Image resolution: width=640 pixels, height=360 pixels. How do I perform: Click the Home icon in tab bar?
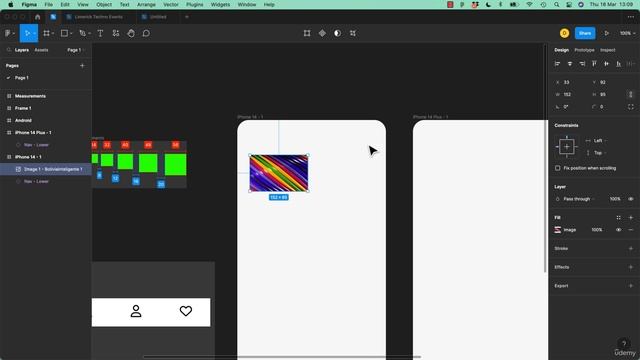tap(38, 17)
